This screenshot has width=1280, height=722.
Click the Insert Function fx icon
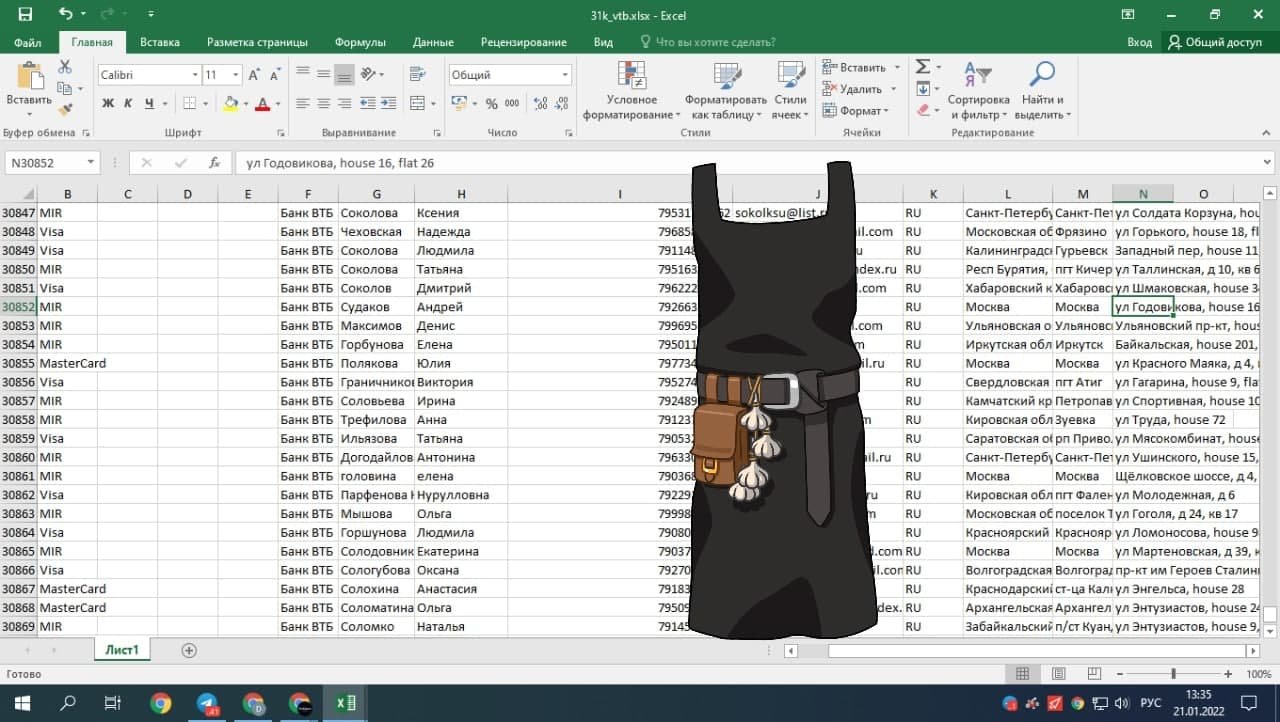pos(214,162)
